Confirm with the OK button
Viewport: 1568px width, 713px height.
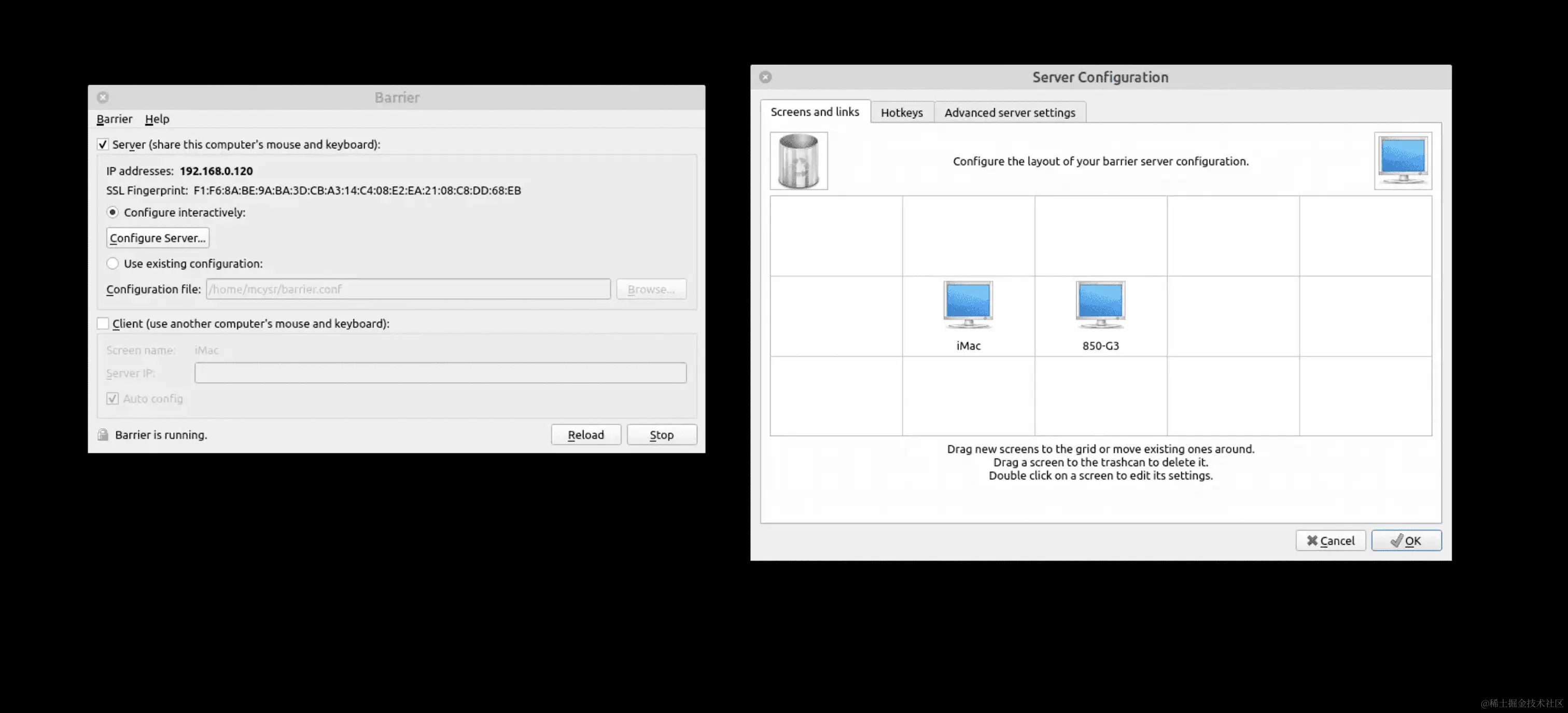(x=1406, y=541)
